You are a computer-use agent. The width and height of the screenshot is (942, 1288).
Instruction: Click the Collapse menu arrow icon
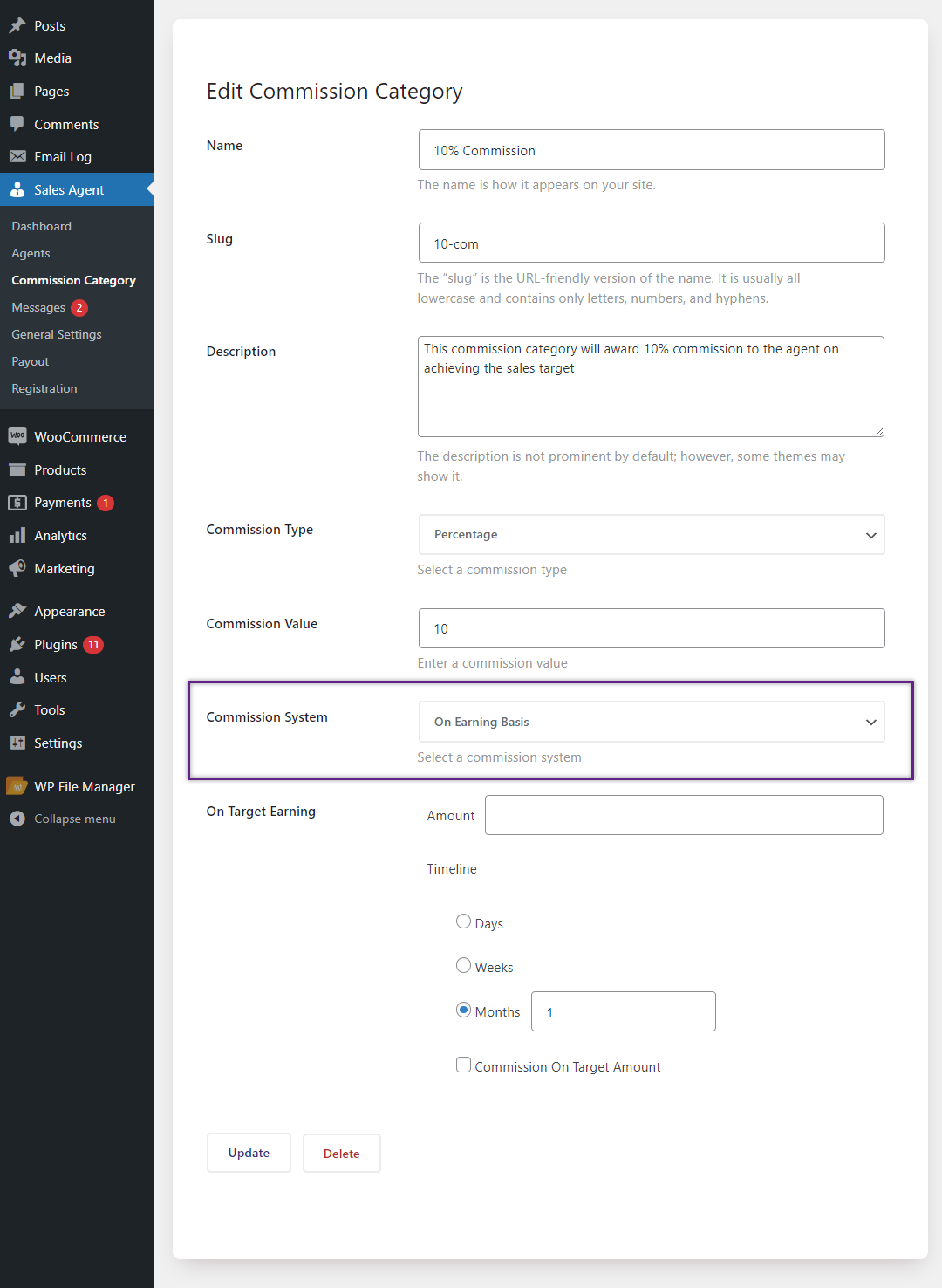[17, 819]
